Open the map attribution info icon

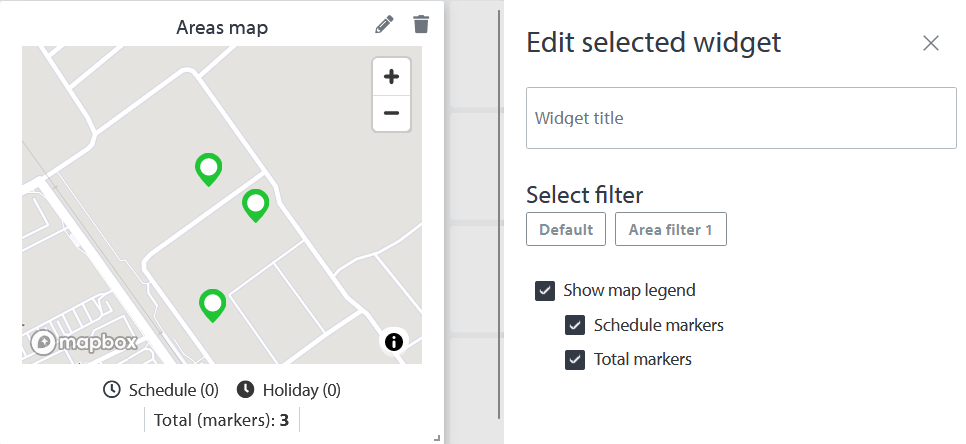click(x=394, y=342)
